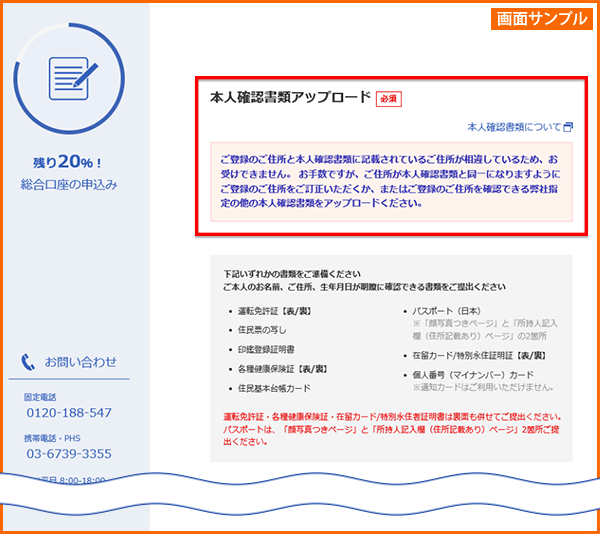
Task: Click the 個人番号（マイナンバー）カード item
Action: (473, 375)
